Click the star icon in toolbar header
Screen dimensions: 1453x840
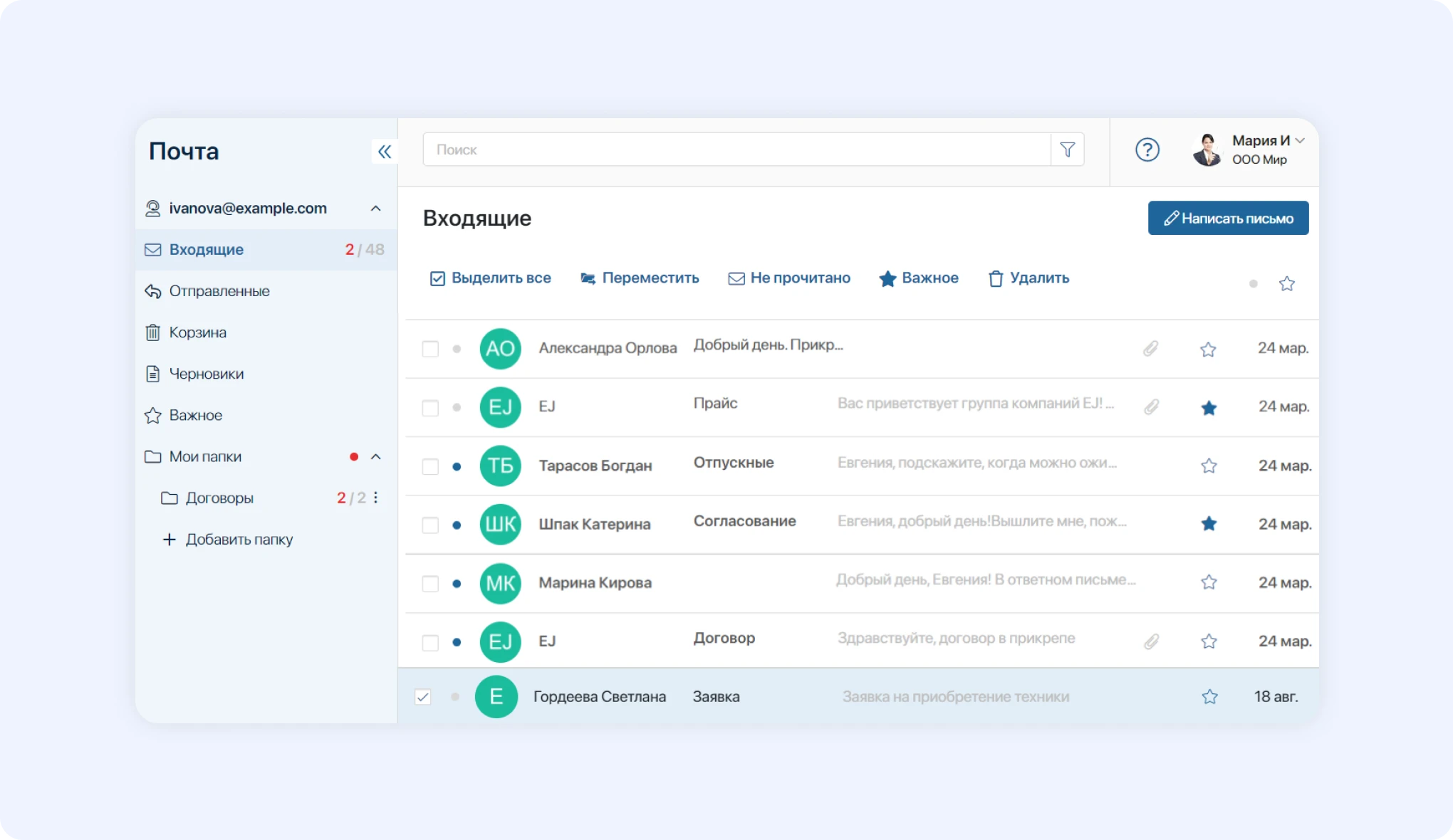pos(1286,284)
